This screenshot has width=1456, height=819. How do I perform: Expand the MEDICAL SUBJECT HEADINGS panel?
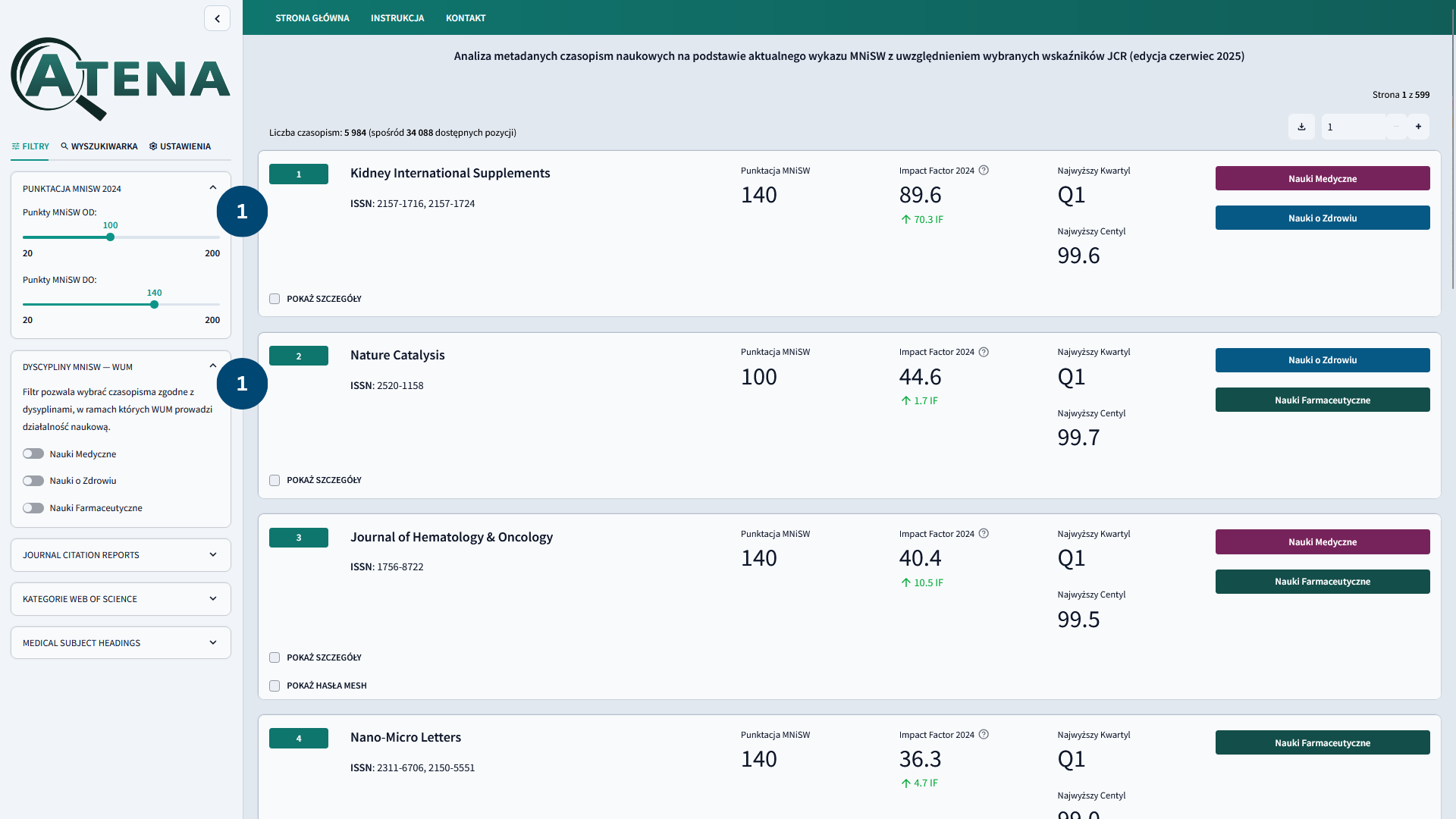coord(121,643)
